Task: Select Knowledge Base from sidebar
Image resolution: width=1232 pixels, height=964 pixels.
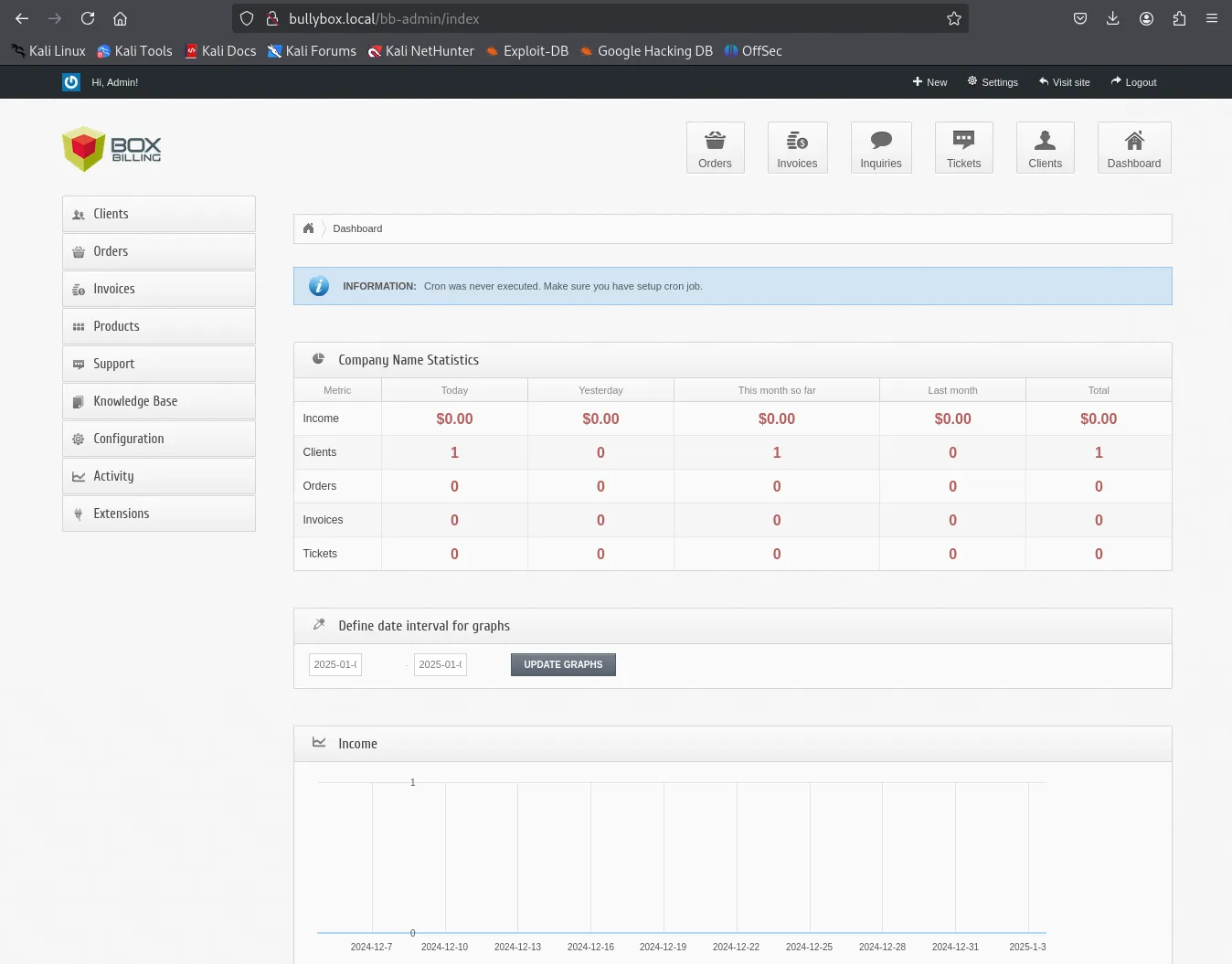Action: coord(158,401)
